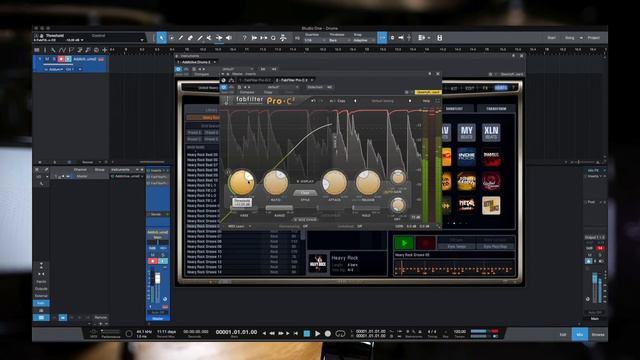Viewport: 640px width, 360px height.
Task: Click the transport Fast Forward button
Action: pyautogui.click(x=281, y=333)
